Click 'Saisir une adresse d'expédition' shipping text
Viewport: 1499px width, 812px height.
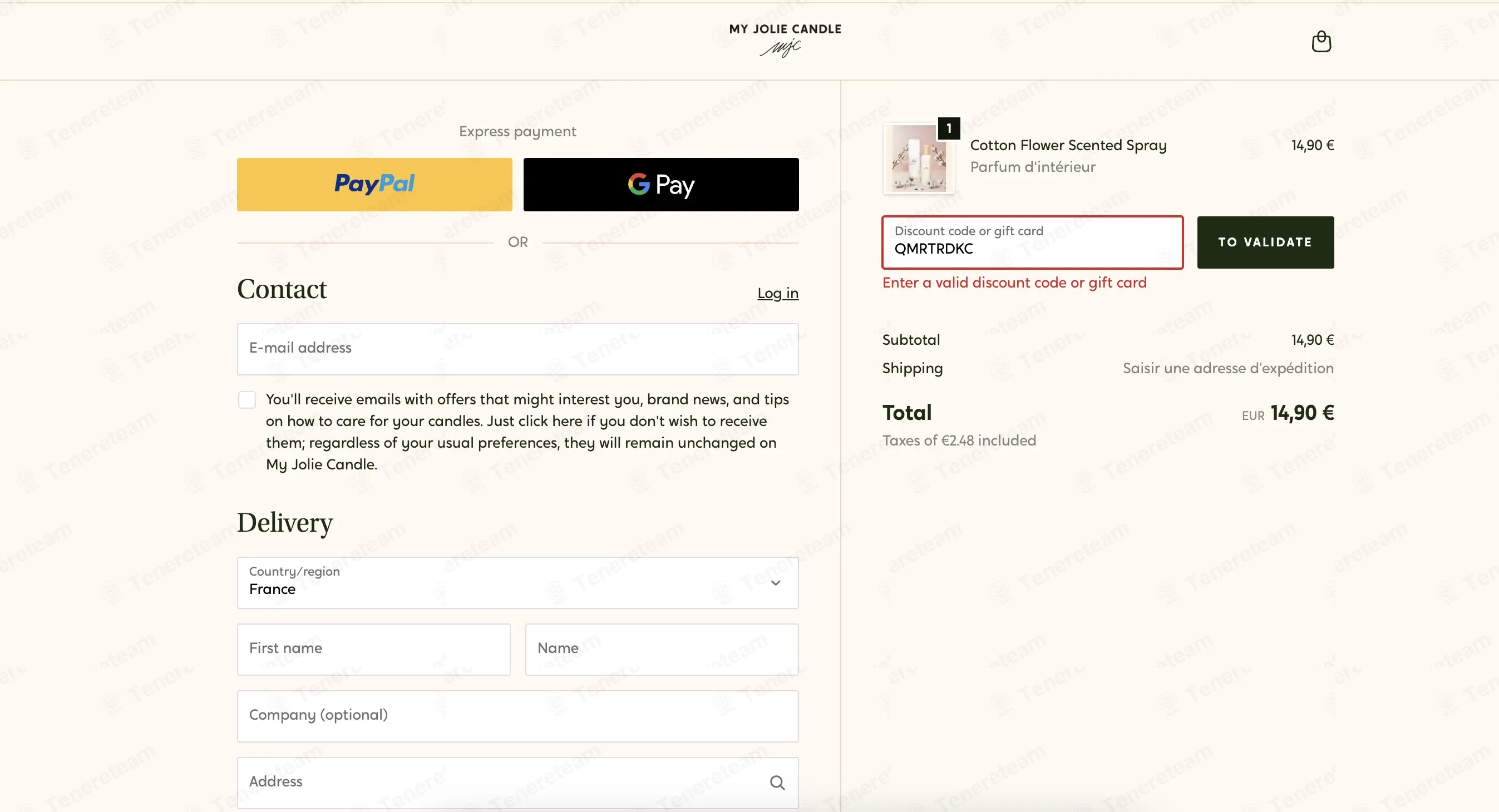pos(1228,368)
